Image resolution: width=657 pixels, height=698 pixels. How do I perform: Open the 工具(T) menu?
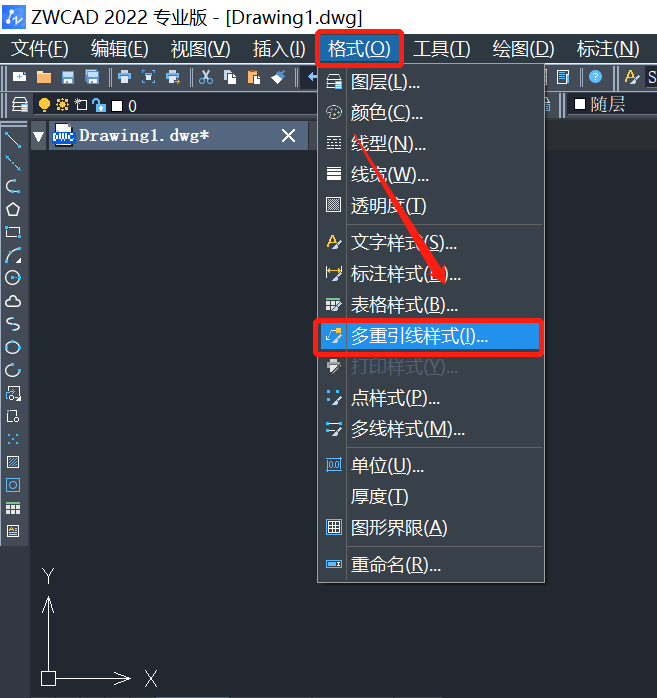click(442, 49)
